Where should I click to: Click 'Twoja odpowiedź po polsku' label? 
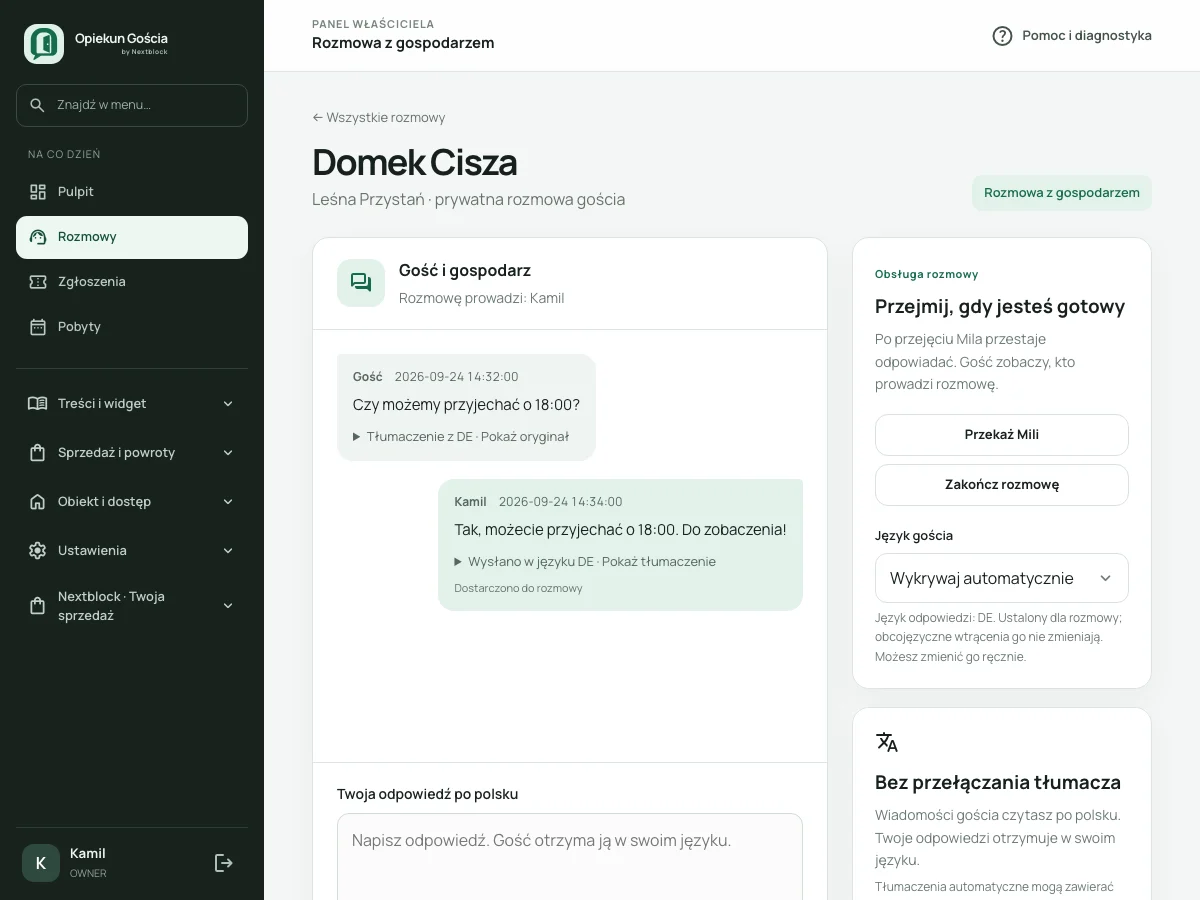tap(428, 794)
